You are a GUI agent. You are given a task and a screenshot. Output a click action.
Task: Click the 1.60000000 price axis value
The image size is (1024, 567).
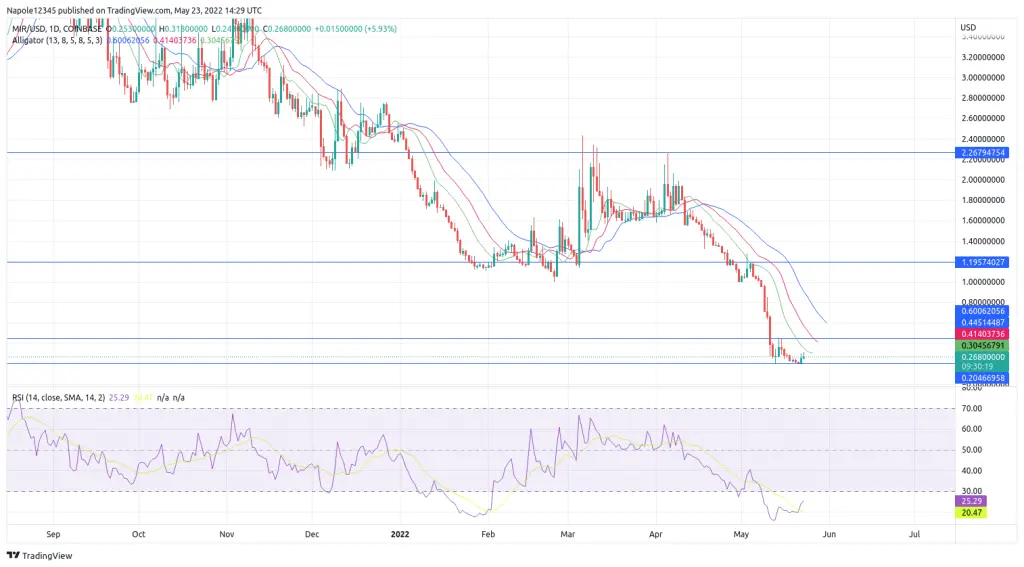[983, 221]
